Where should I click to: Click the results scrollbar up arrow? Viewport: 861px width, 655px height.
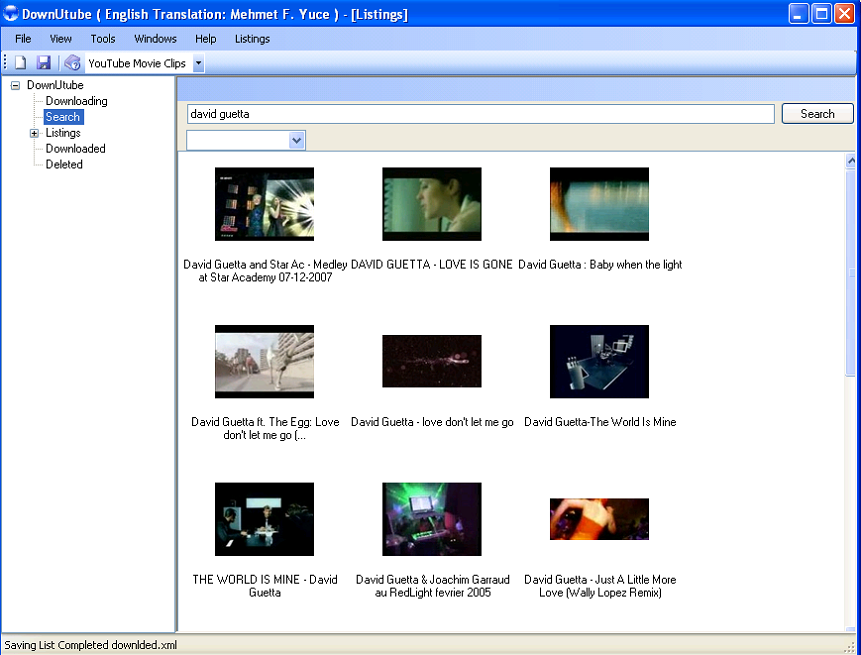point(851,161)
